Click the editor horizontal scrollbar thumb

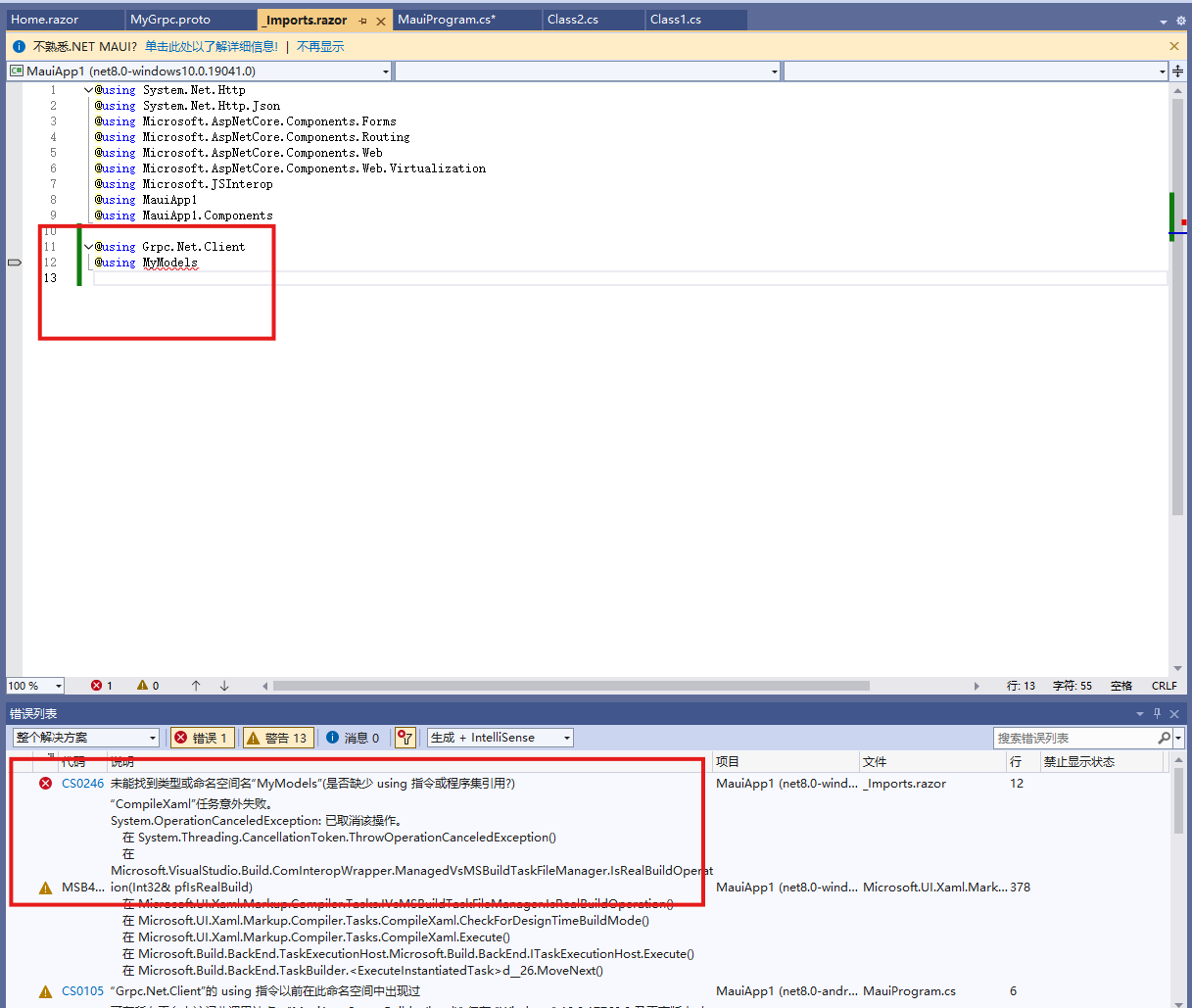click(571, 686)
